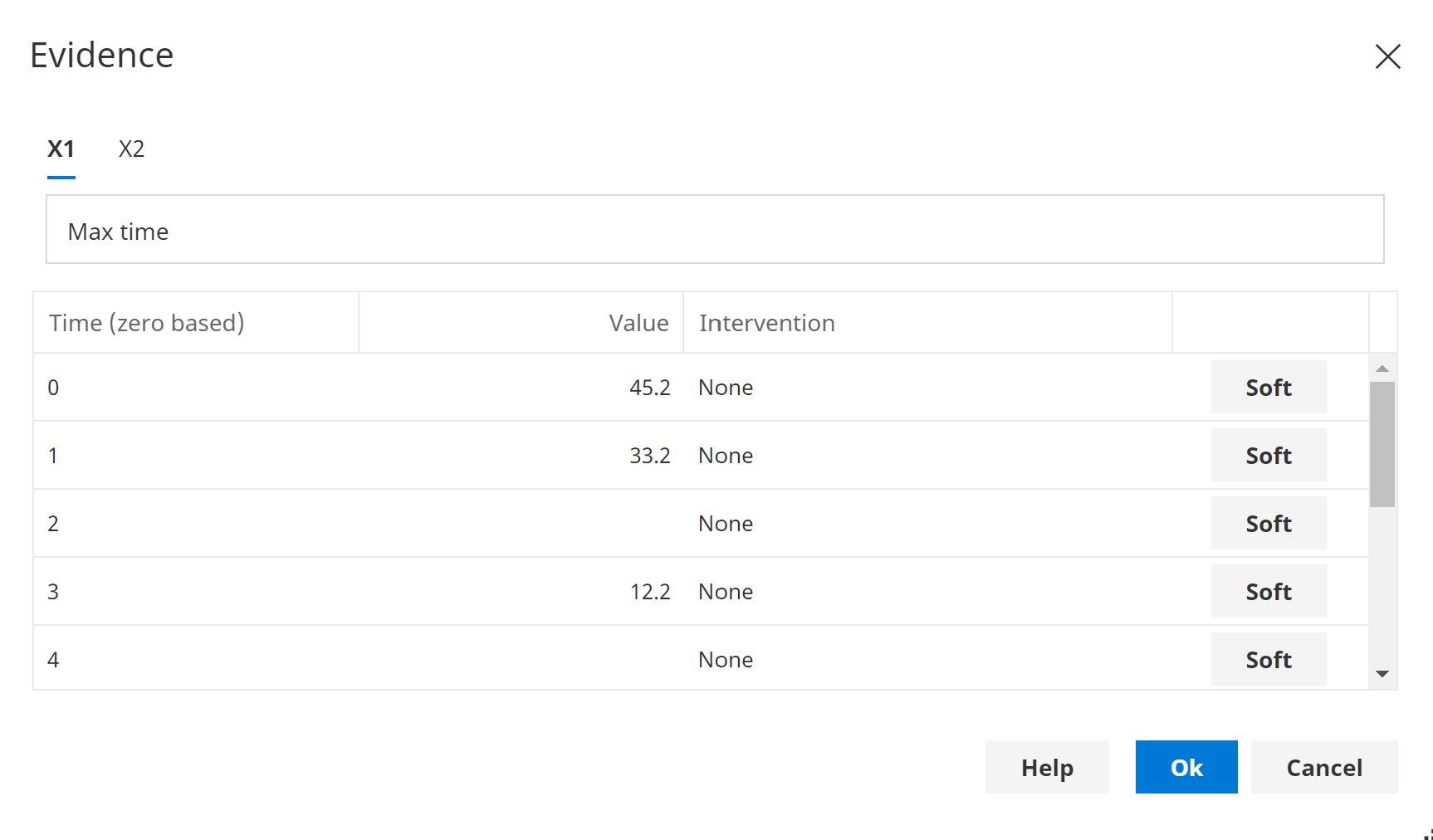
Task: Close the Evidence dialog with X icon
Action: [1387, 56]
